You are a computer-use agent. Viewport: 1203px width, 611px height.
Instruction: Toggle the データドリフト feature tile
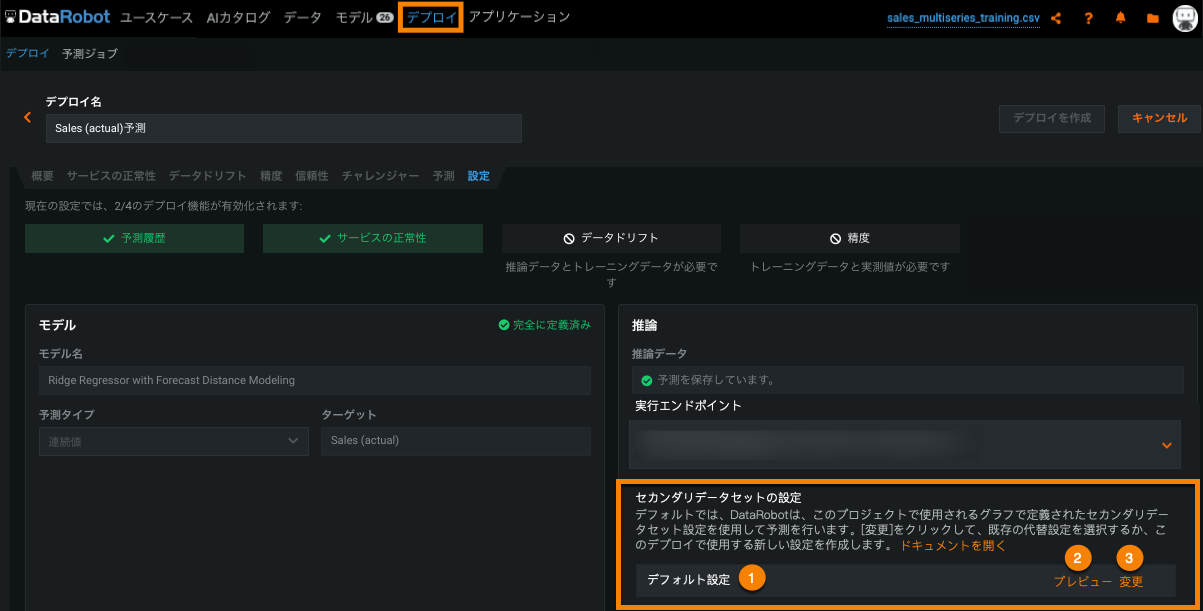pyautogui.click(x=611, y=238)
